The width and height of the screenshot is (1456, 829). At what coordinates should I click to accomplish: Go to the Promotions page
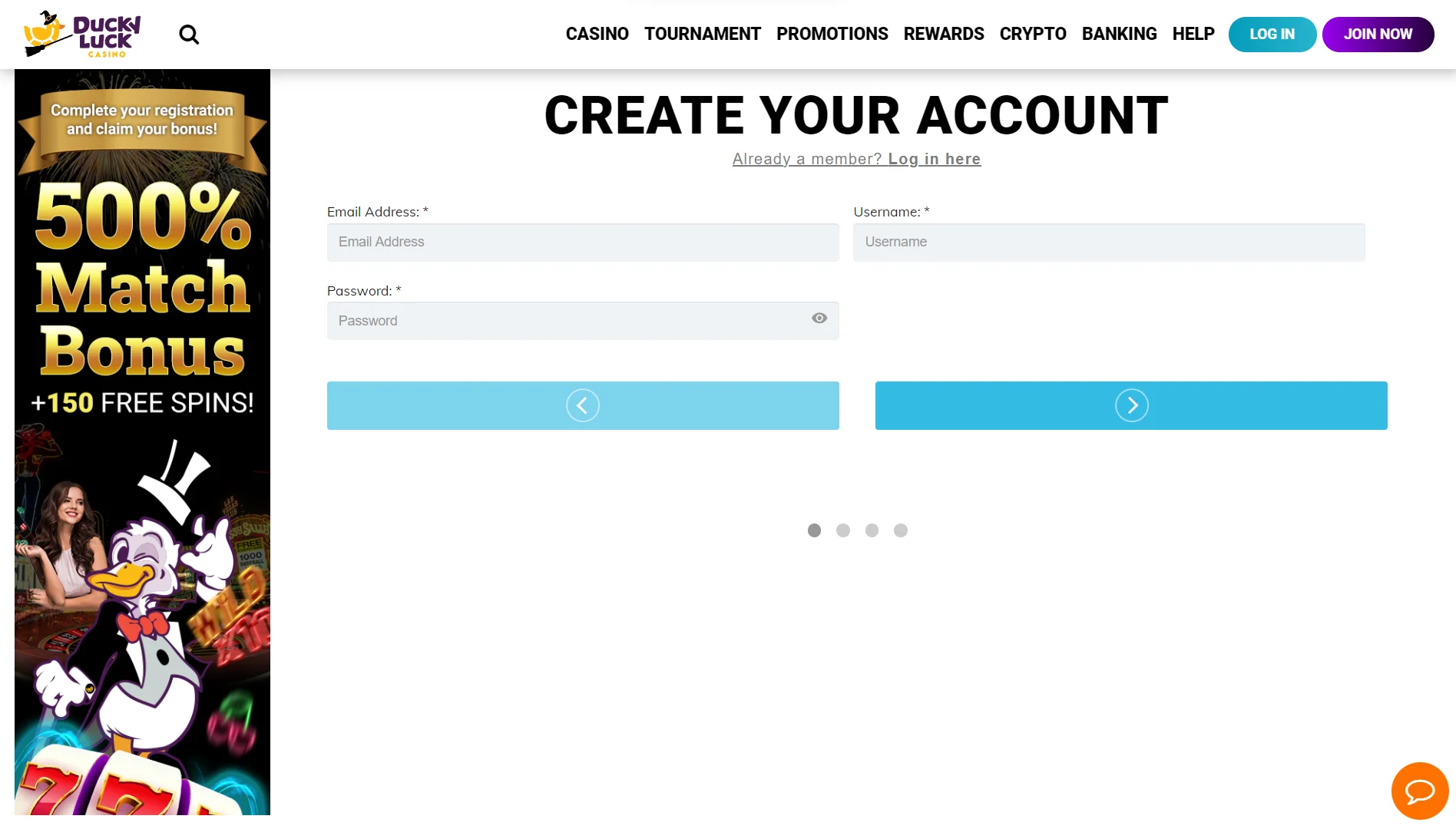(x=832, y=35)
